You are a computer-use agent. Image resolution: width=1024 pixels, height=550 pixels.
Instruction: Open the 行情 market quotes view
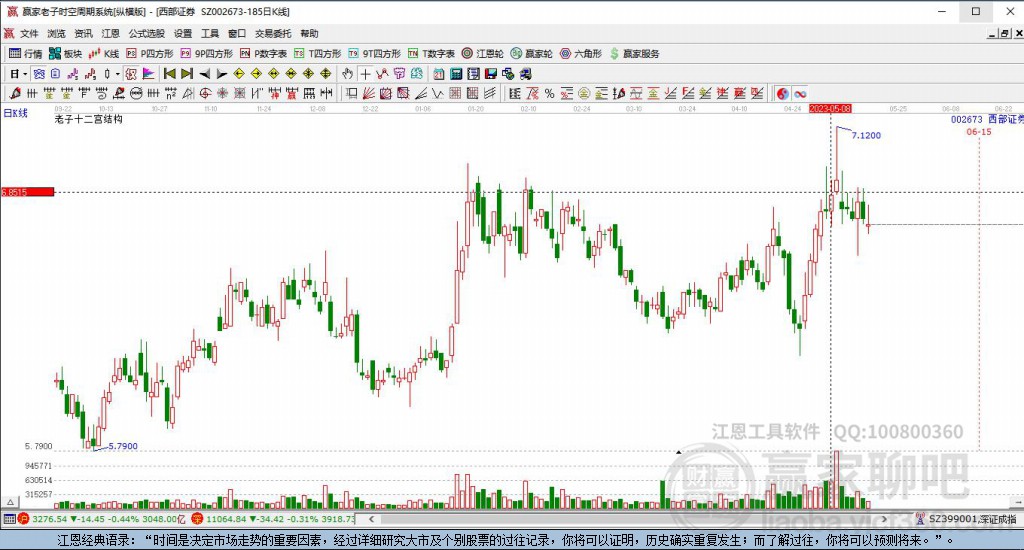[x=25, y=54]
